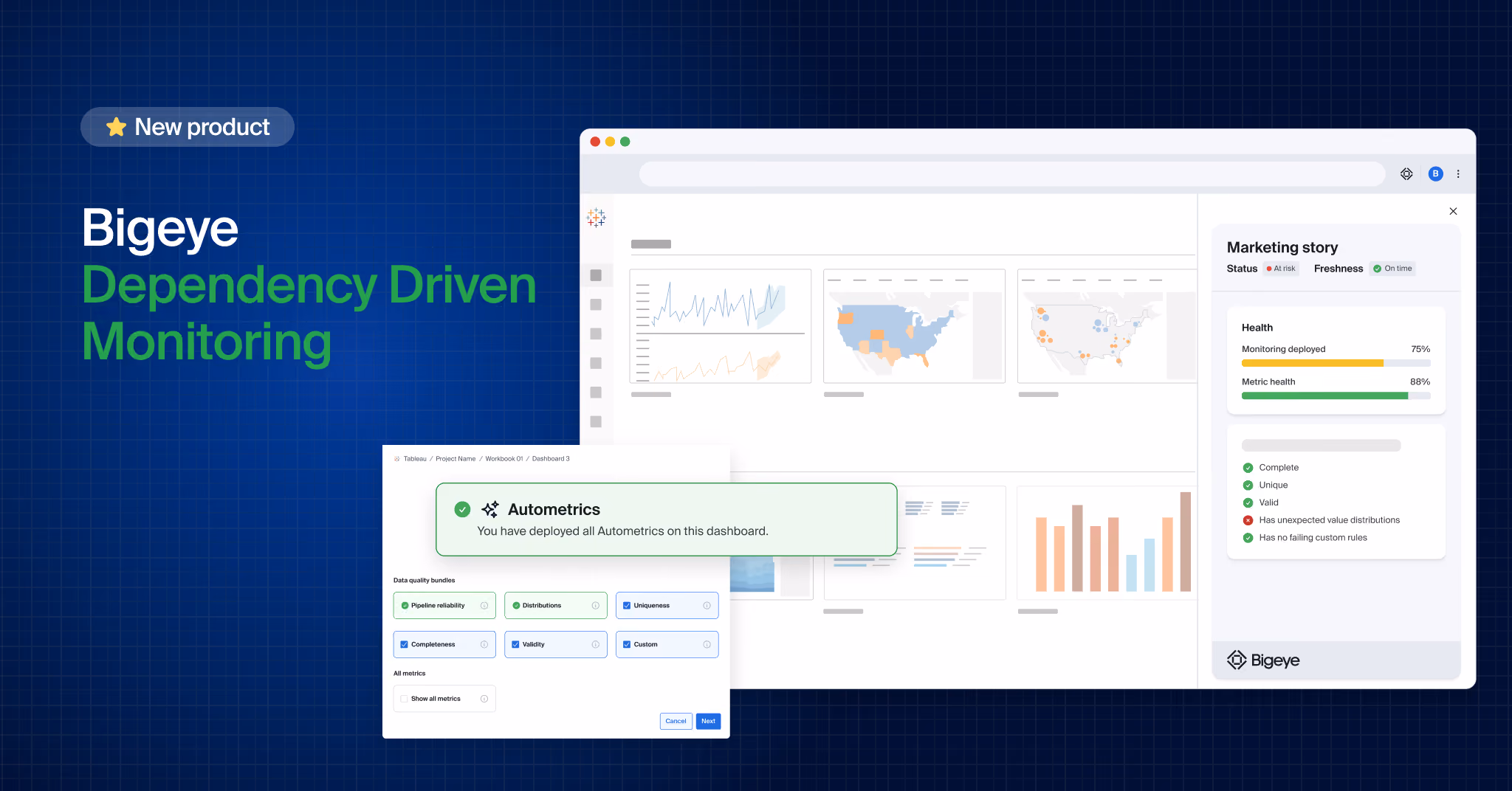1512x791 pixels.
Task: Open the line chart dashboard thumbnail
Action: coord(721,326)
